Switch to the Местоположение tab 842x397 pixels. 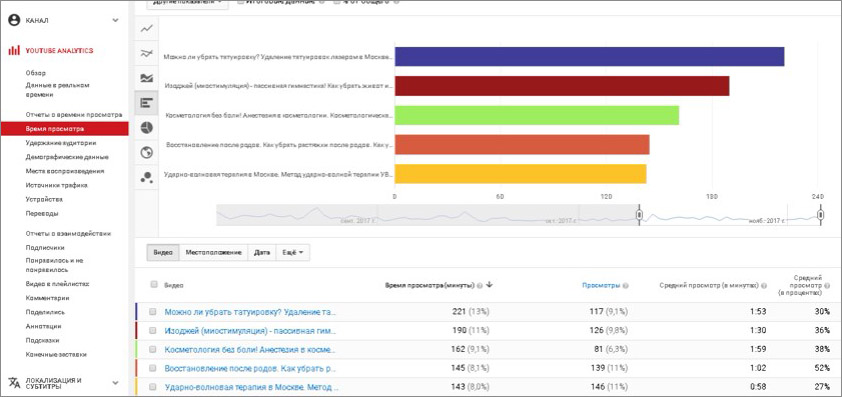coord(213,252)
